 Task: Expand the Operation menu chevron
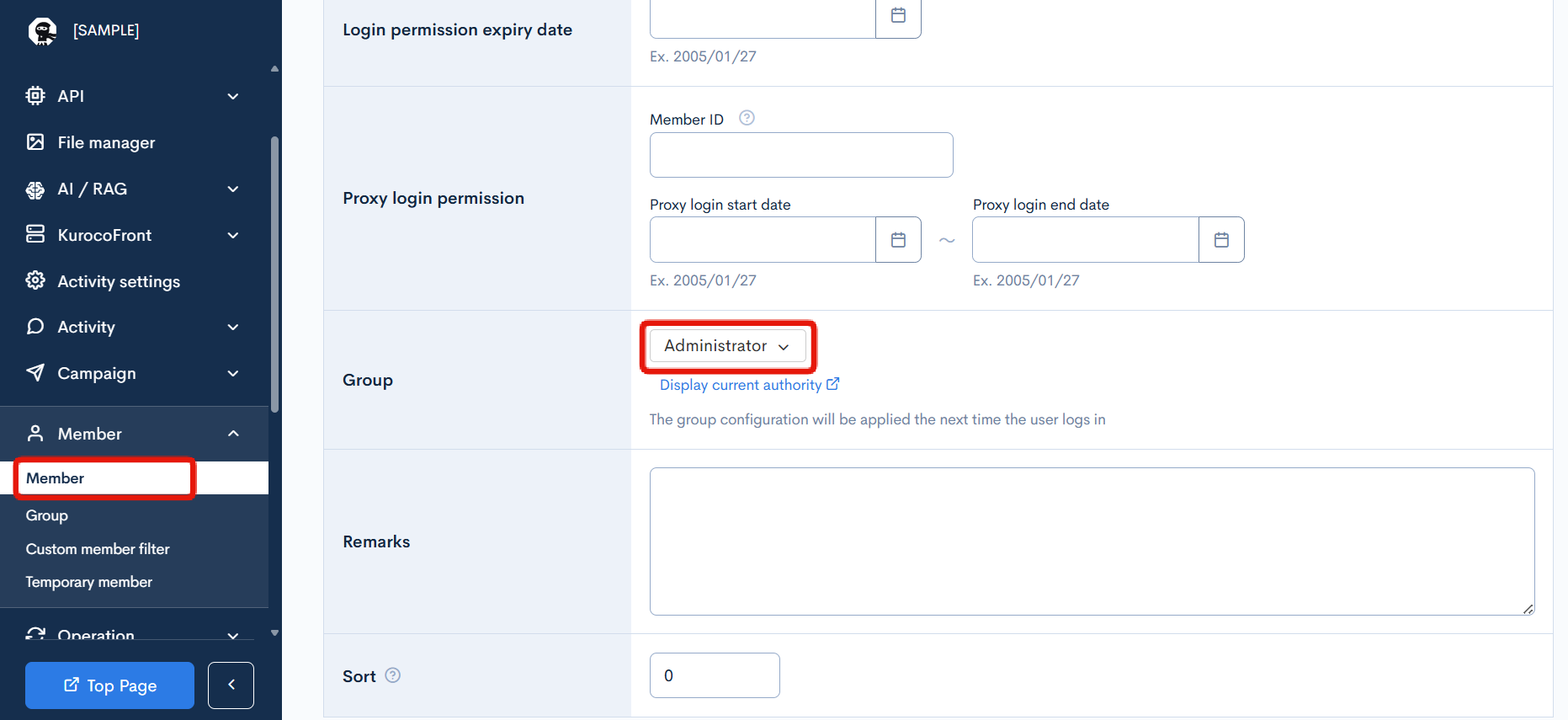pyautogui.click(x=233, y=635)
